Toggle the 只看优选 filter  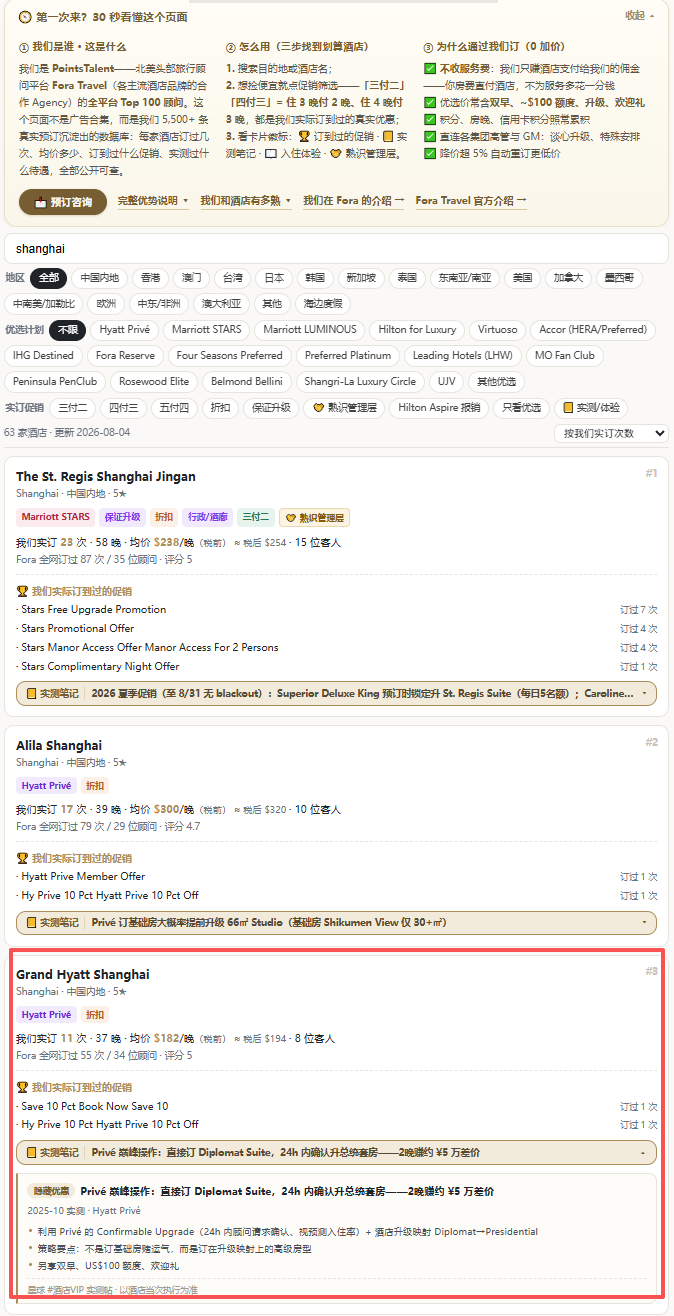tap(521, 407)
